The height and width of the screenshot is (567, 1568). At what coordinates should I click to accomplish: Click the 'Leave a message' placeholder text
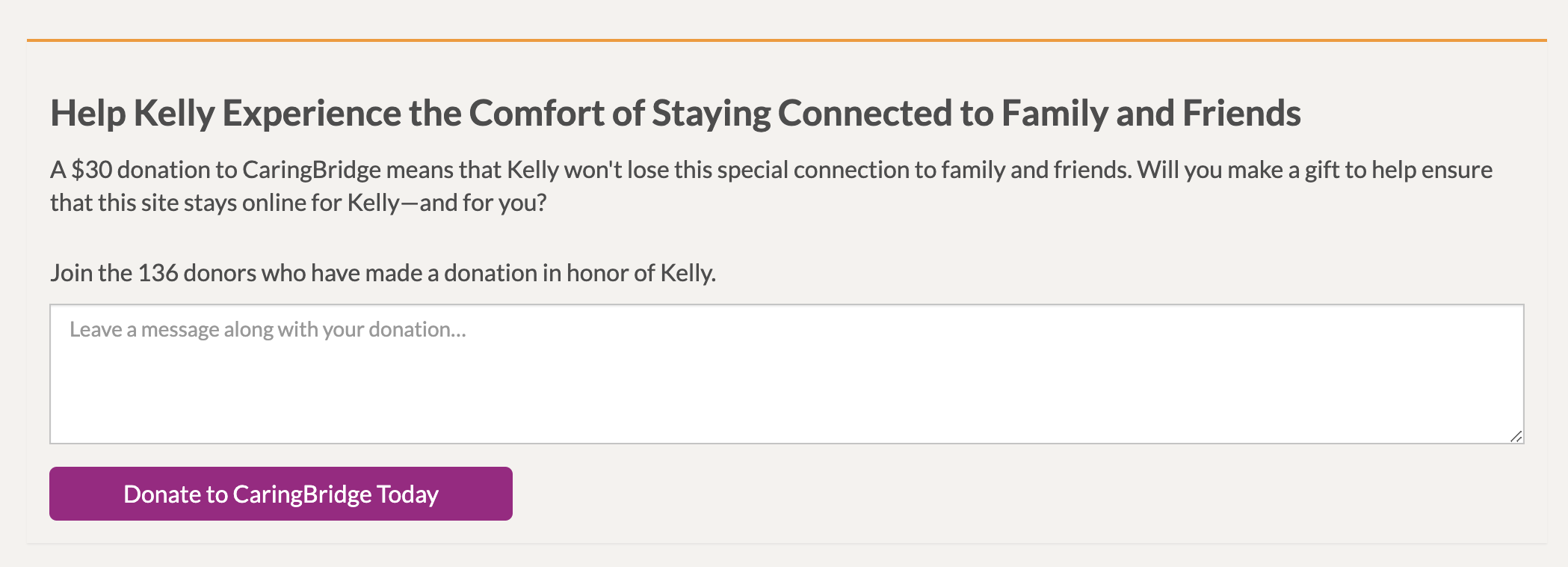[268, 330]
